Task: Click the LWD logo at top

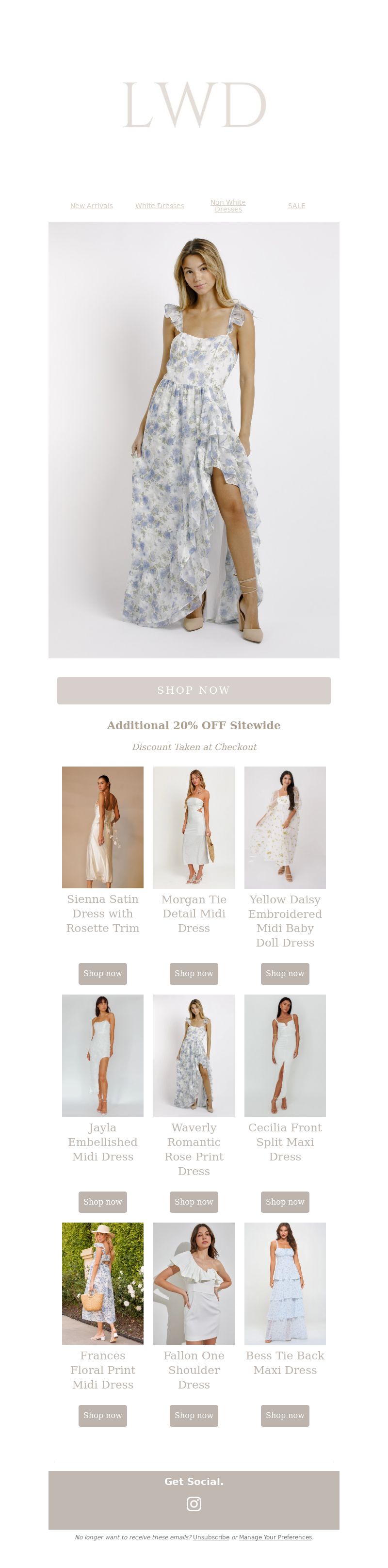Action: pyautogui.click(x=194, y=105)
